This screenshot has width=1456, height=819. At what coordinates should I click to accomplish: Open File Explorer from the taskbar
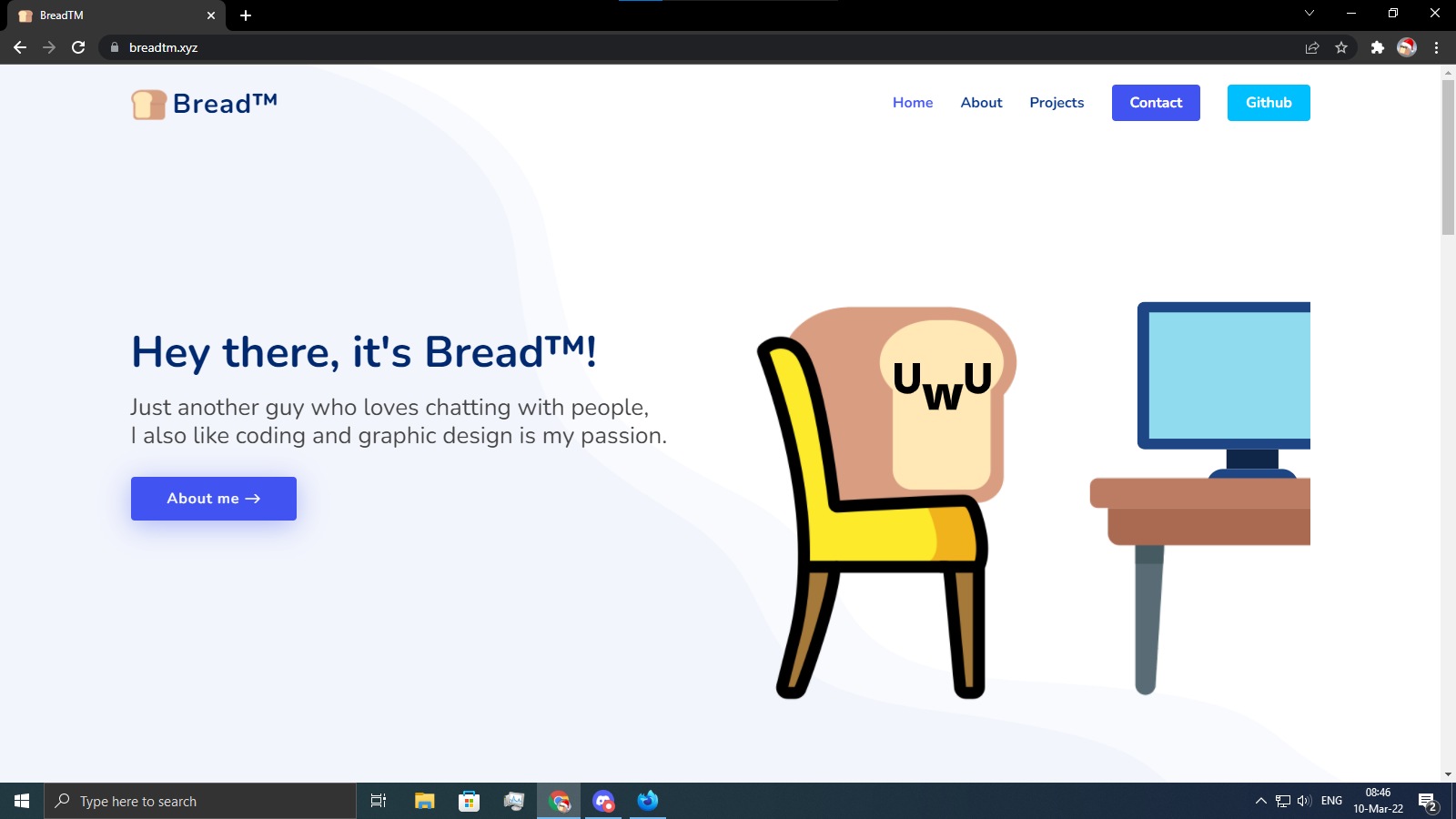[x=424, y=801]
